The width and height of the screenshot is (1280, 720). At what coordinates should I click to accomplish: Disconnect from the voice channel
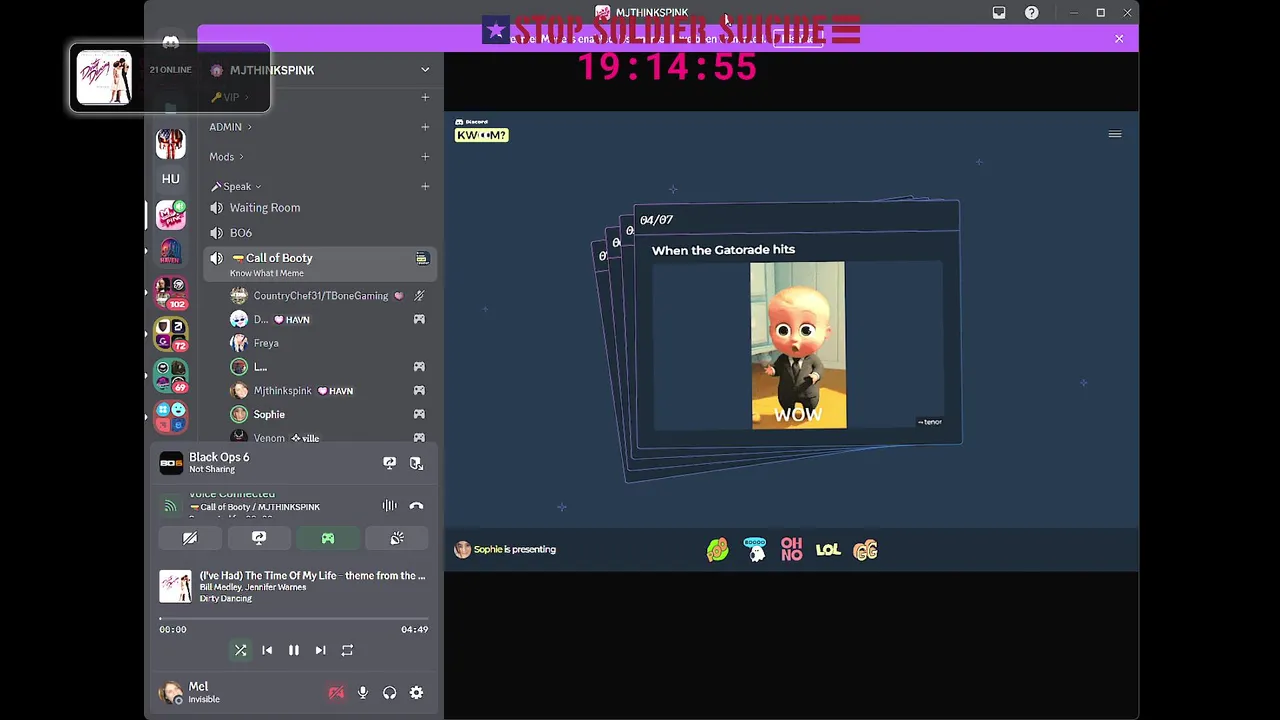click(x=416, y=506)
